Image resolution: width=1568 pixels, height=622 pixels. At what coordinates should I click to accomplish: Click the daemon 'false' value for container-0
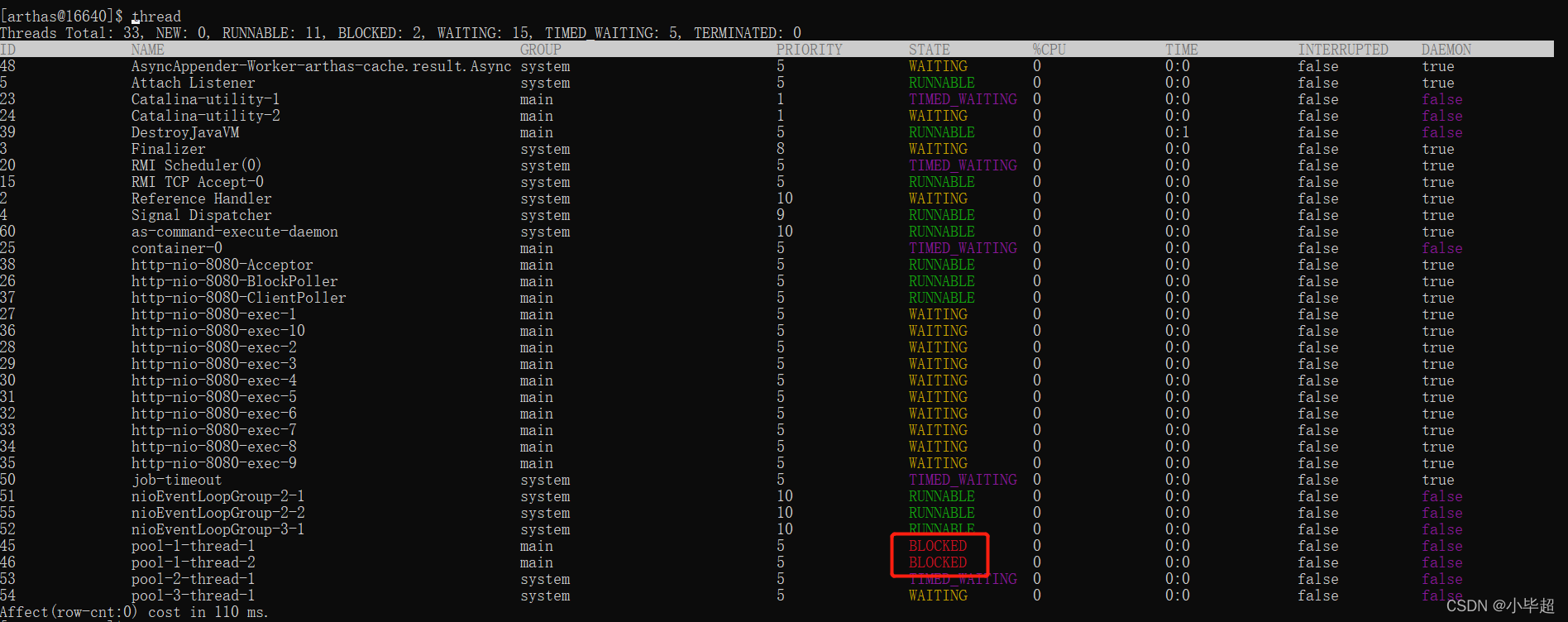coord(1442,248)
